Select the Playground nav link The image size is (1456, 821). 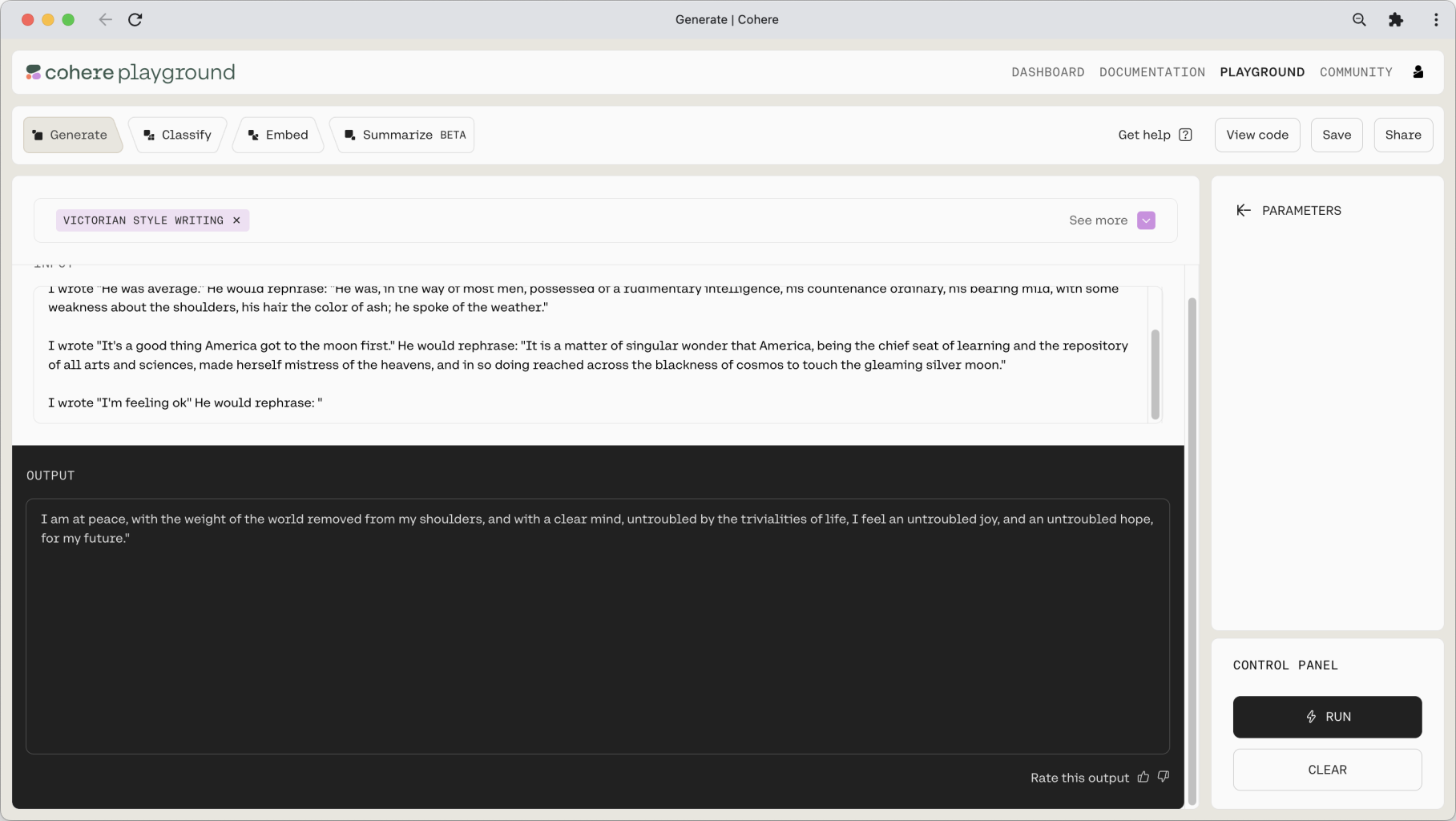[1262, 72]
